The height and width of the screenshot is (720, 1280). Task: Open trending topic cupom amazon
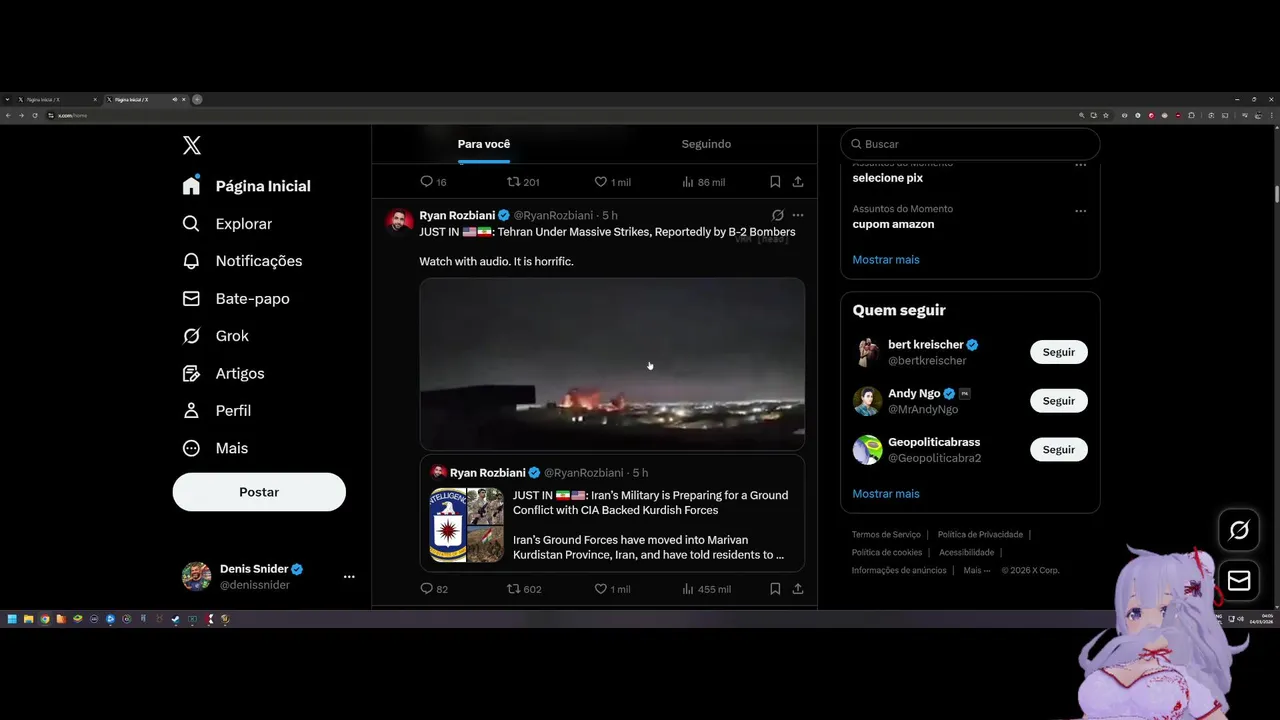point(893,224)
